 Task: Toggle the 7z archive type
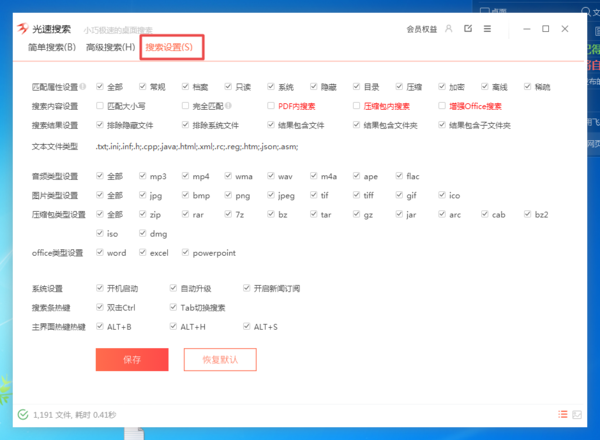click(228, 214)
